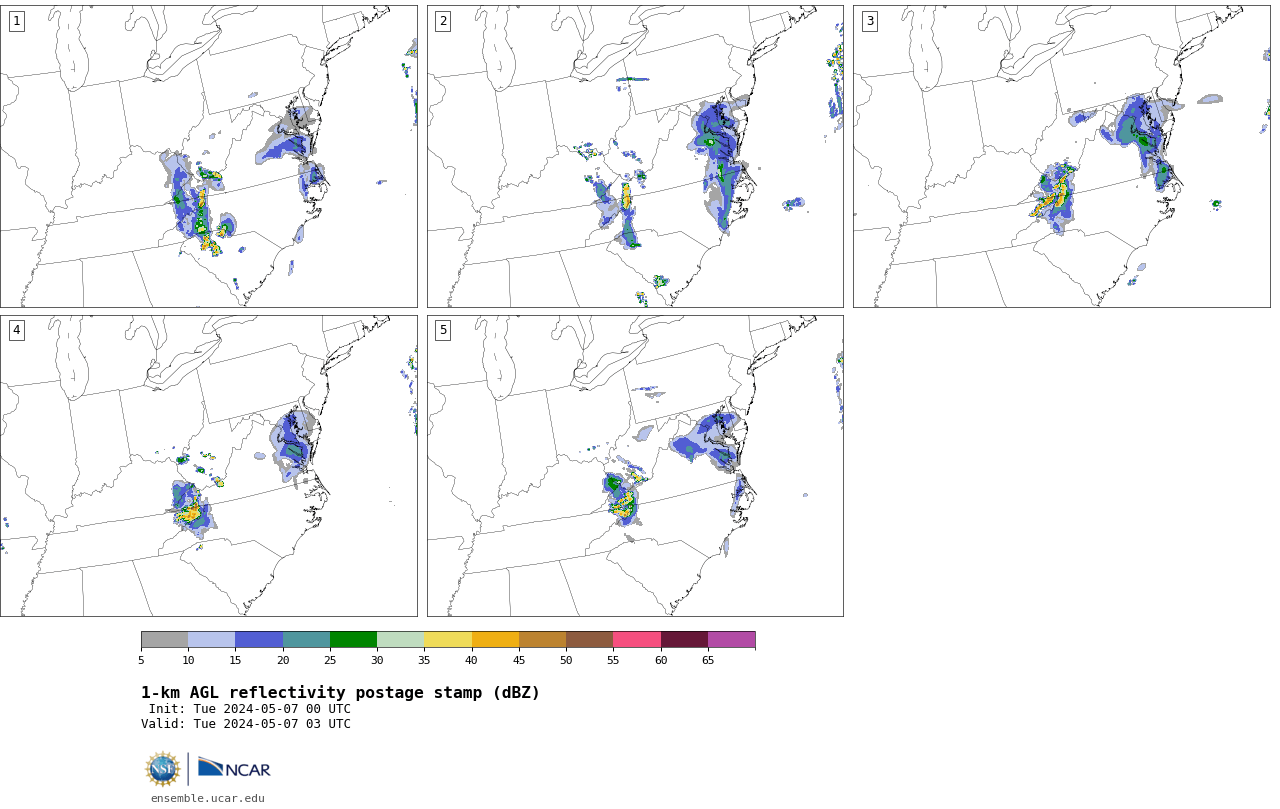Click the colorbar tick label 10
This screenshot has height=809, width=1280.
pos(188,660)
